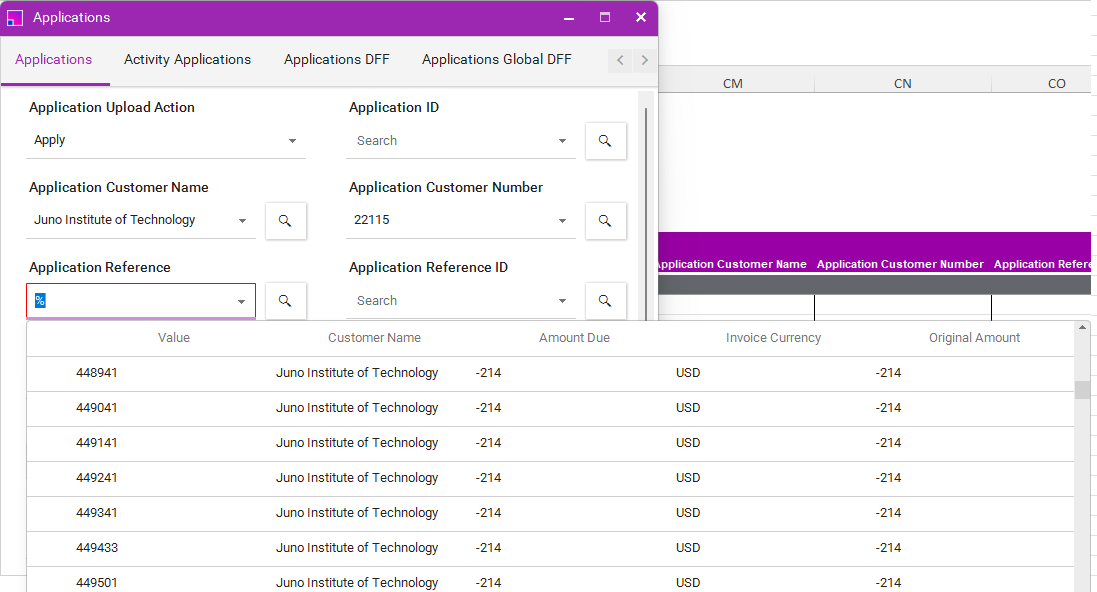
Task: Maximize the Applications window
Action: coord(605,17)
